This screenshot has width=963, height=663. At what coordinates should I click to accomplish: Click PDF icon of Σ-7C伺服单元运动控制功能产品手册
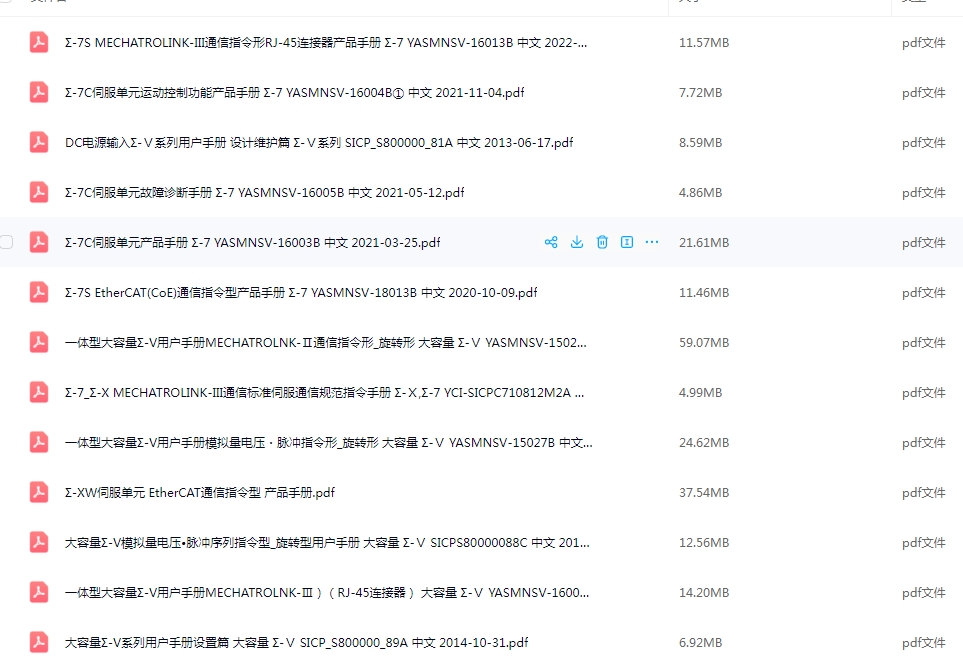[x=39, y=92]
